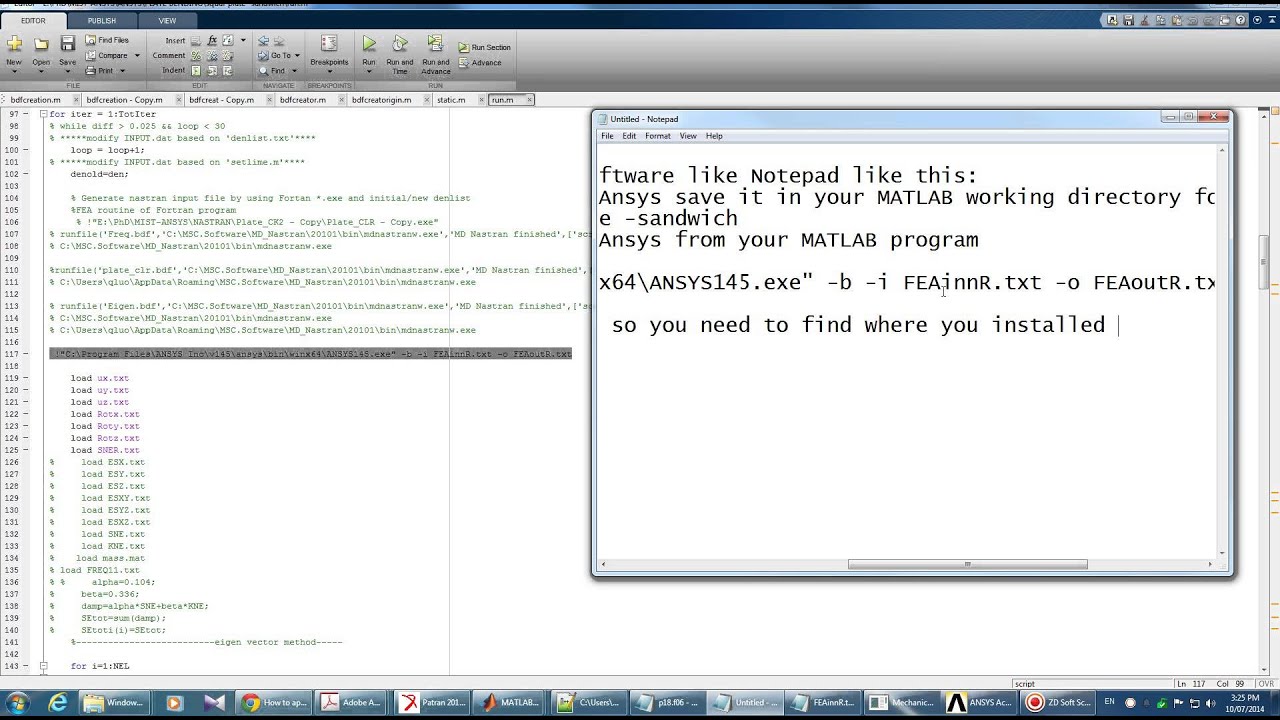Screen dimensions: 1280x720
Task: Expand the Print dropdown arrow
Action: coord(122,70)
